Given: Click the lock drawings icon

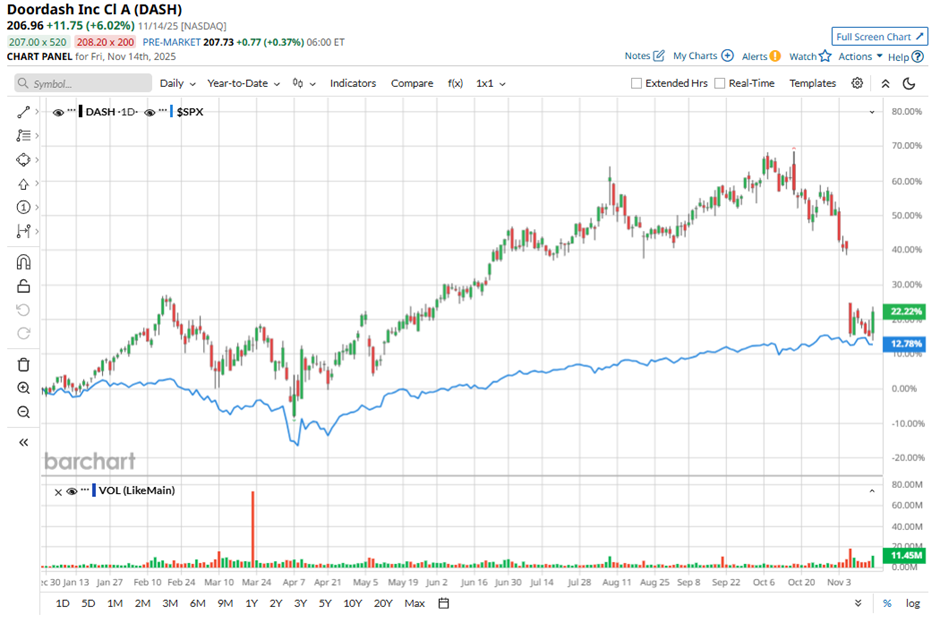Looking at the screenshot, I should tap(24, 286).
